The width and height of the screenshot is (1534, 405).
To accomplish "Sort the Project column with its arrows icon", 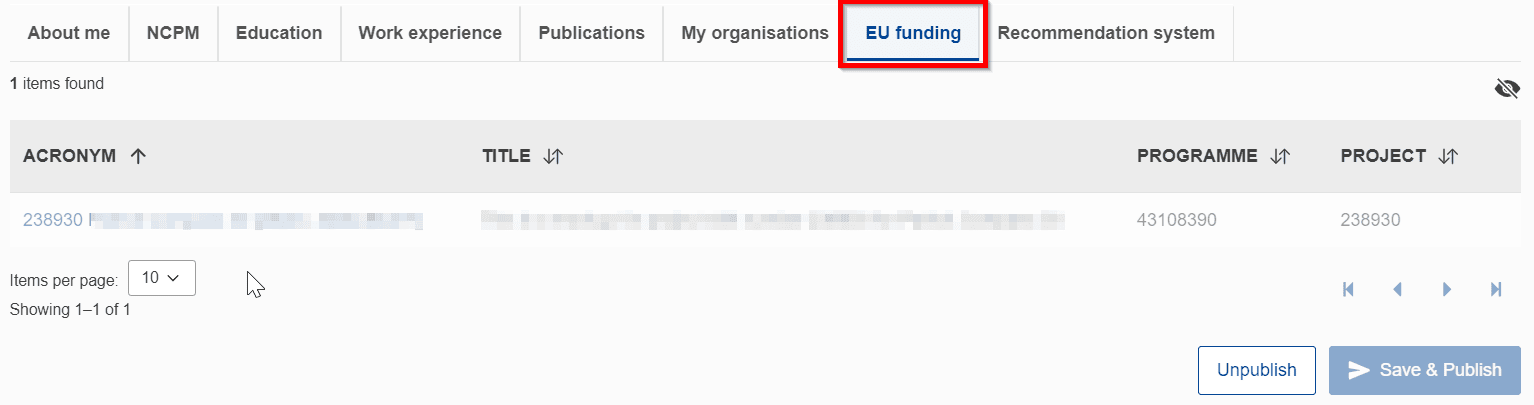I will pyautogui.click(x=1448, y=156).
